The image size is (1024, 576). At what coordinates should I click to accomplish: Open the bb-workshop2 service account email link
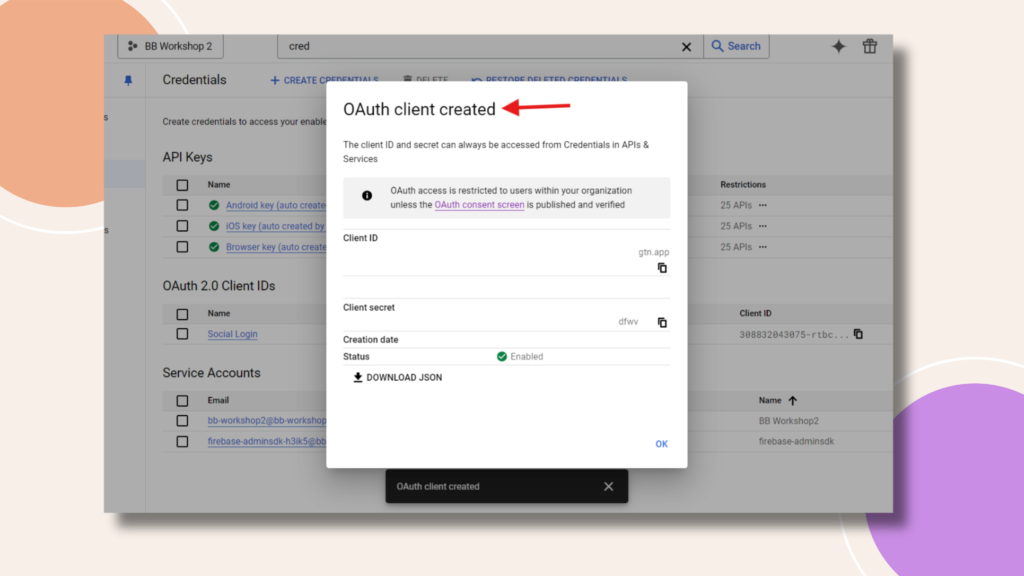click(267, 421)
